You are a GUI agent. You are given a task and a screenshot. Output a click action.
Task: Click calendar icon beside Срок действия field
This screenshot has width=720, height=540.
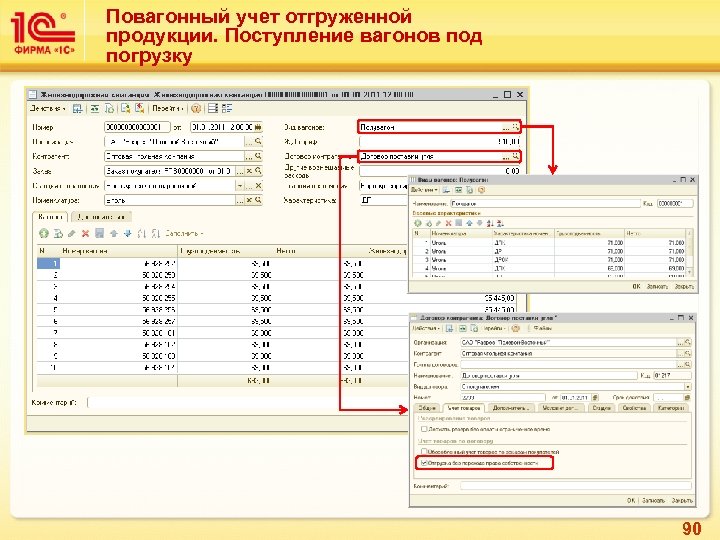click(x=687, y=398)
